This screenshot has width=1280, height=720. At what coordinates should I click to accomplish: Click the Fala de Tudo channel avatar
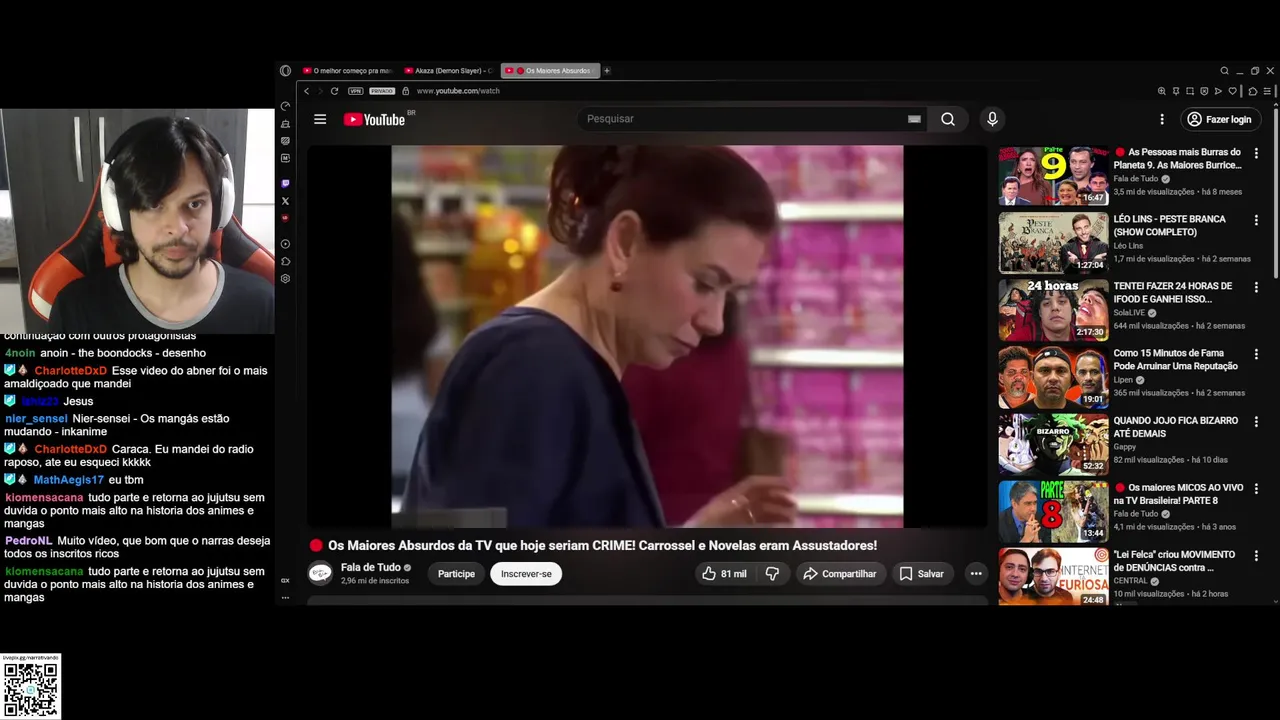click(x=320, y=573)
